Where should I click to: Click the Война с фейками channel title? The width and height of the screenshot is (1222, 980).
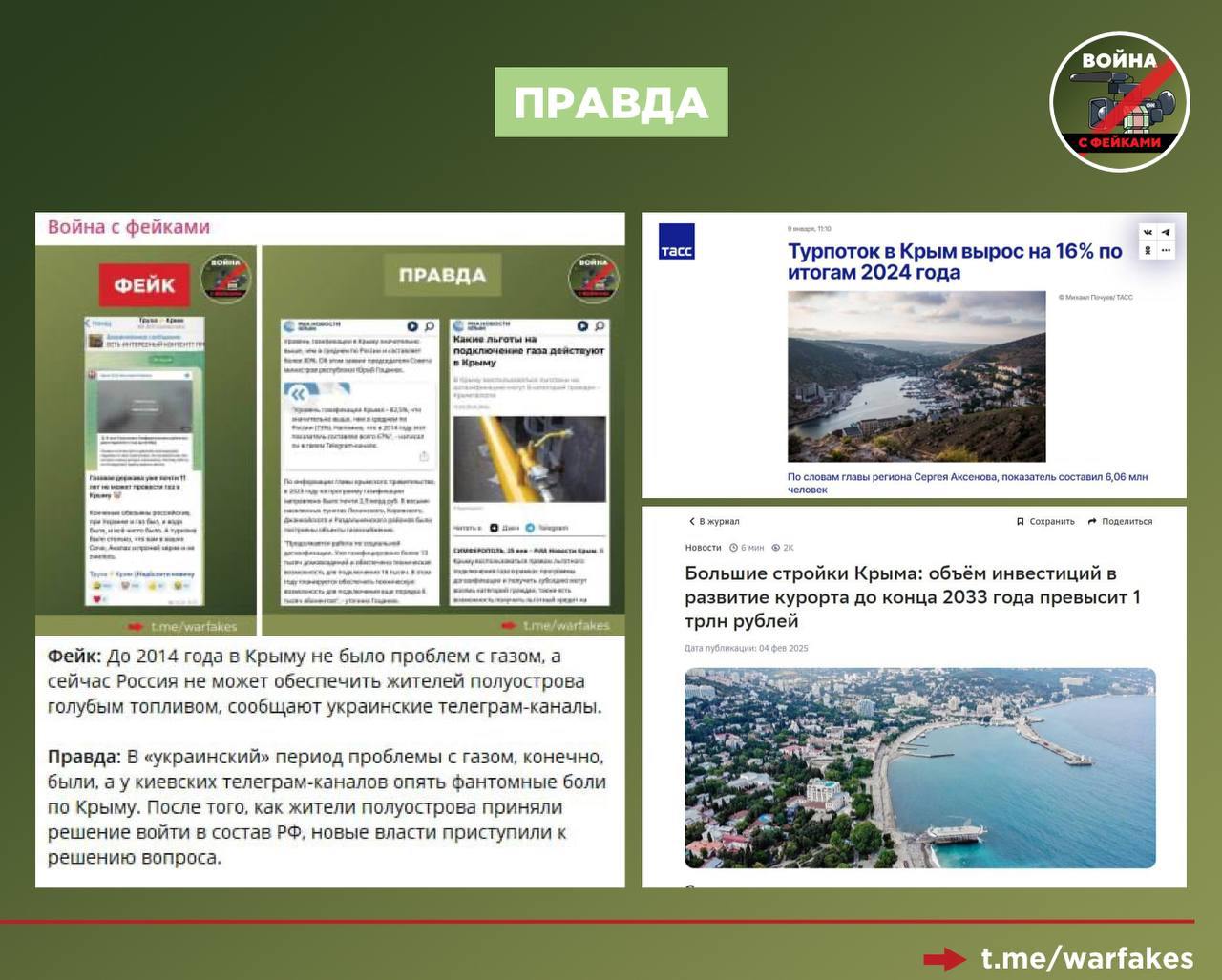click(x=129, y=227)
